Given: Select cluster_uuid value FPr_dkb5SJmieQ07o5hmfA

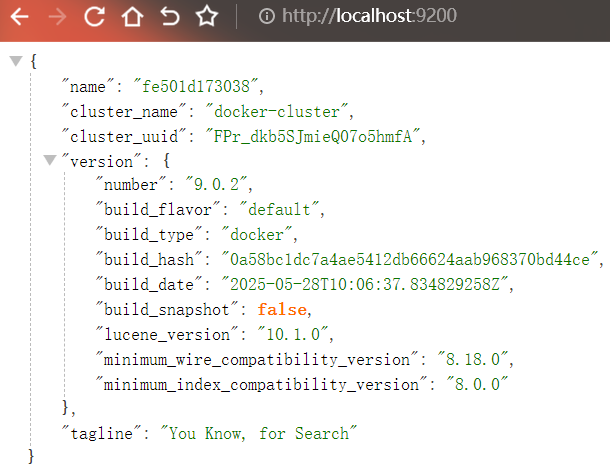Looking at the screenshot, I should tap(313, 137).
